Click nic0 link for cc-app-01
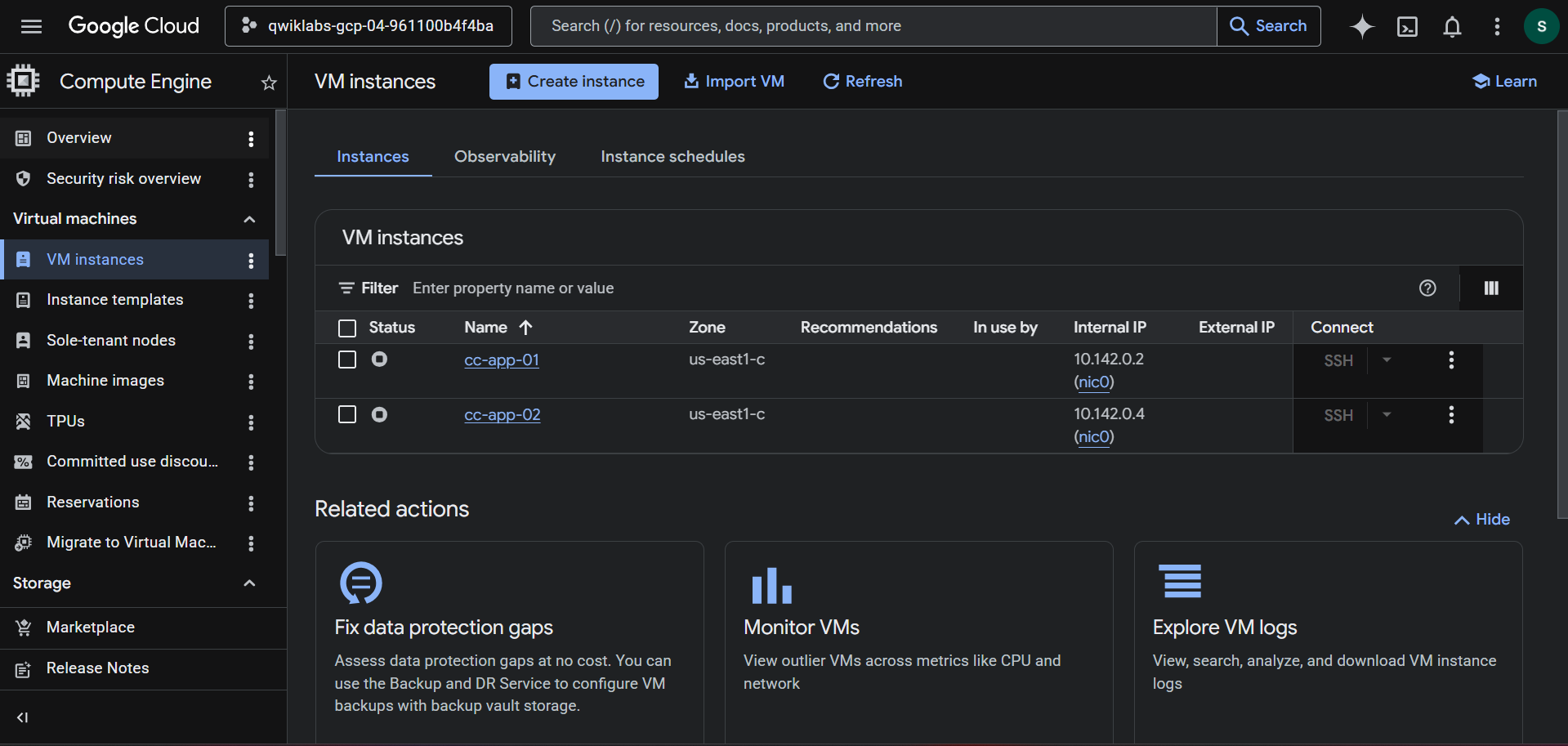1568x746 pixels. [1094, 382]
